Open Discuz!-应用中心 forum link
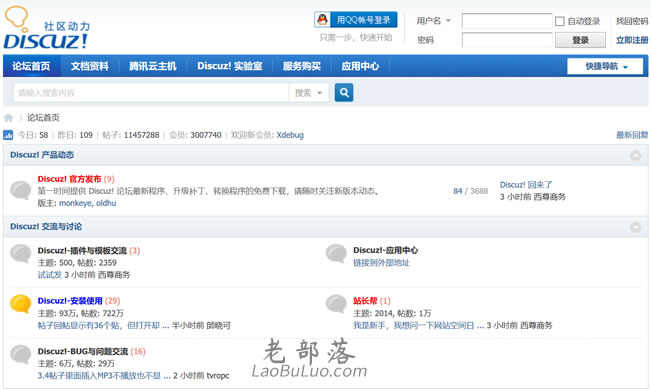The image size is (651, 389). coord(385,250)
